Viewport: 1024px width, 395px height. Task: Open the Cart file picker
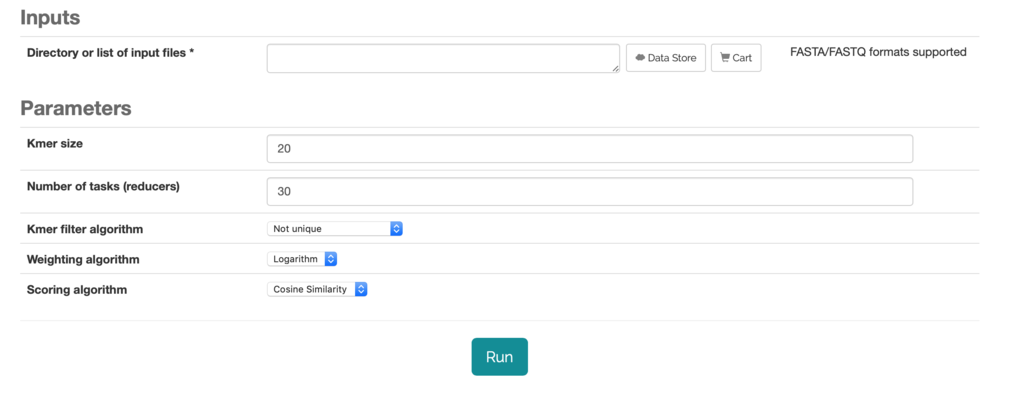click(736, 58)
